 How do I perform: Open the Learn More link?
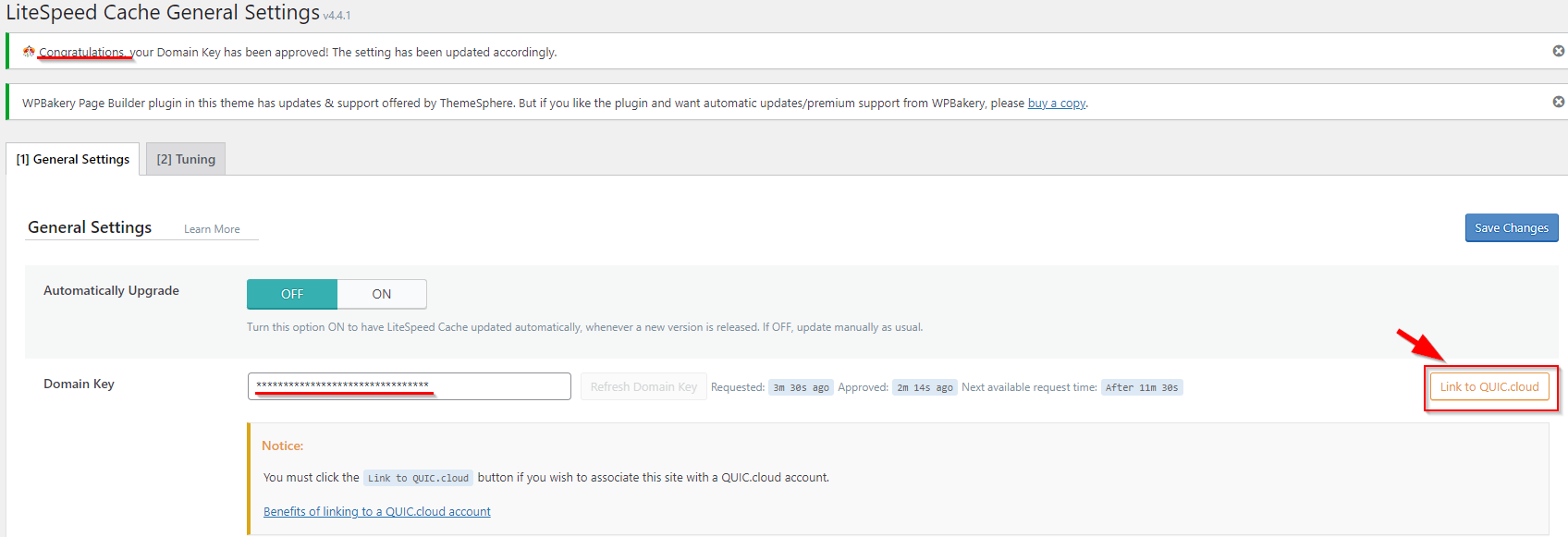point(212,229)
